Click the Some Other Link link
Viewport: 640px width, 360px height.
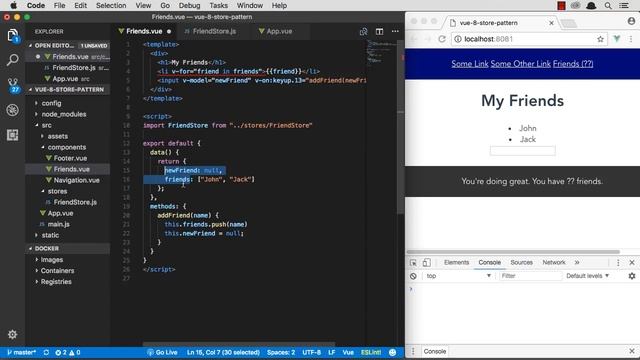point(520,64)
